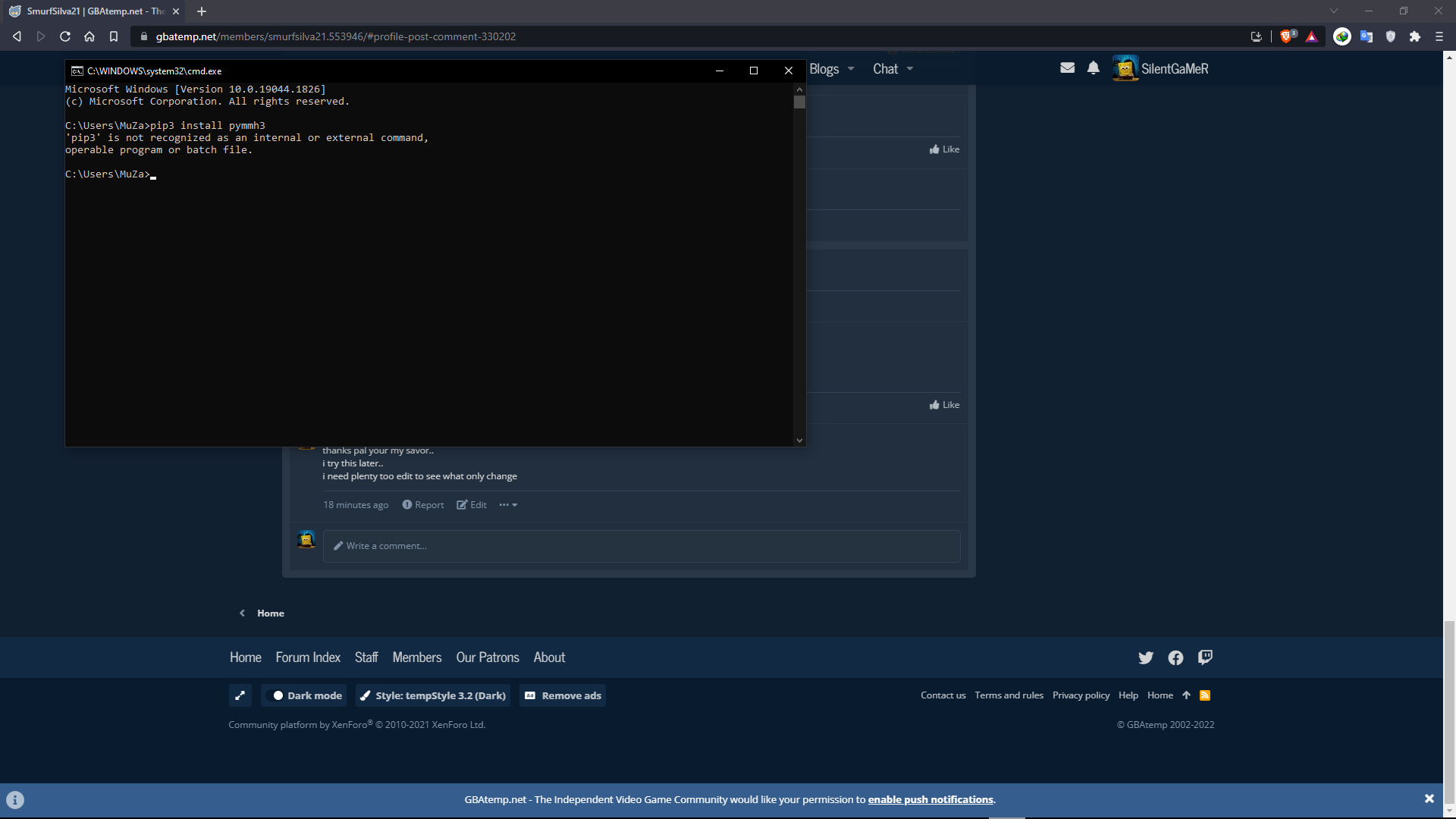Screen dimensions: 1456x819
Task: Click the avatar beside comment box
Action: point(306,539)
